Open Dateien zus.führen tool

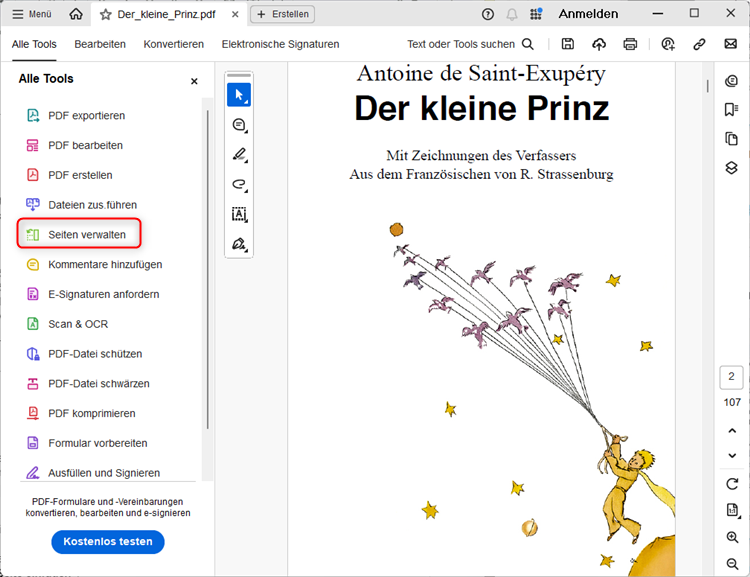point(82,205)
